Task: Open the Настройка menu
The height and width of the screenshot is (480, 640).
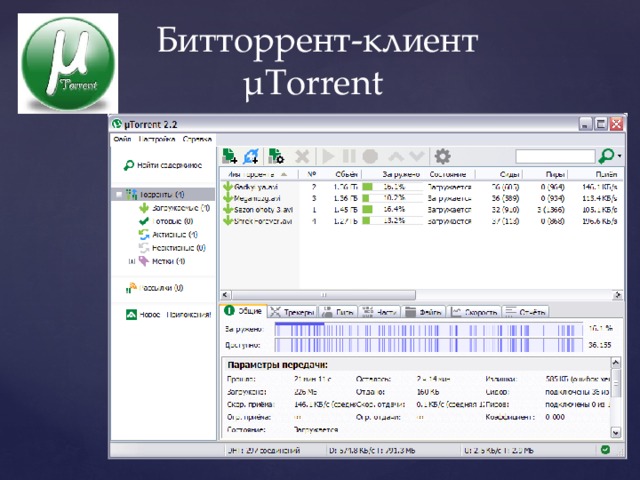Action: tap(157, 139)
